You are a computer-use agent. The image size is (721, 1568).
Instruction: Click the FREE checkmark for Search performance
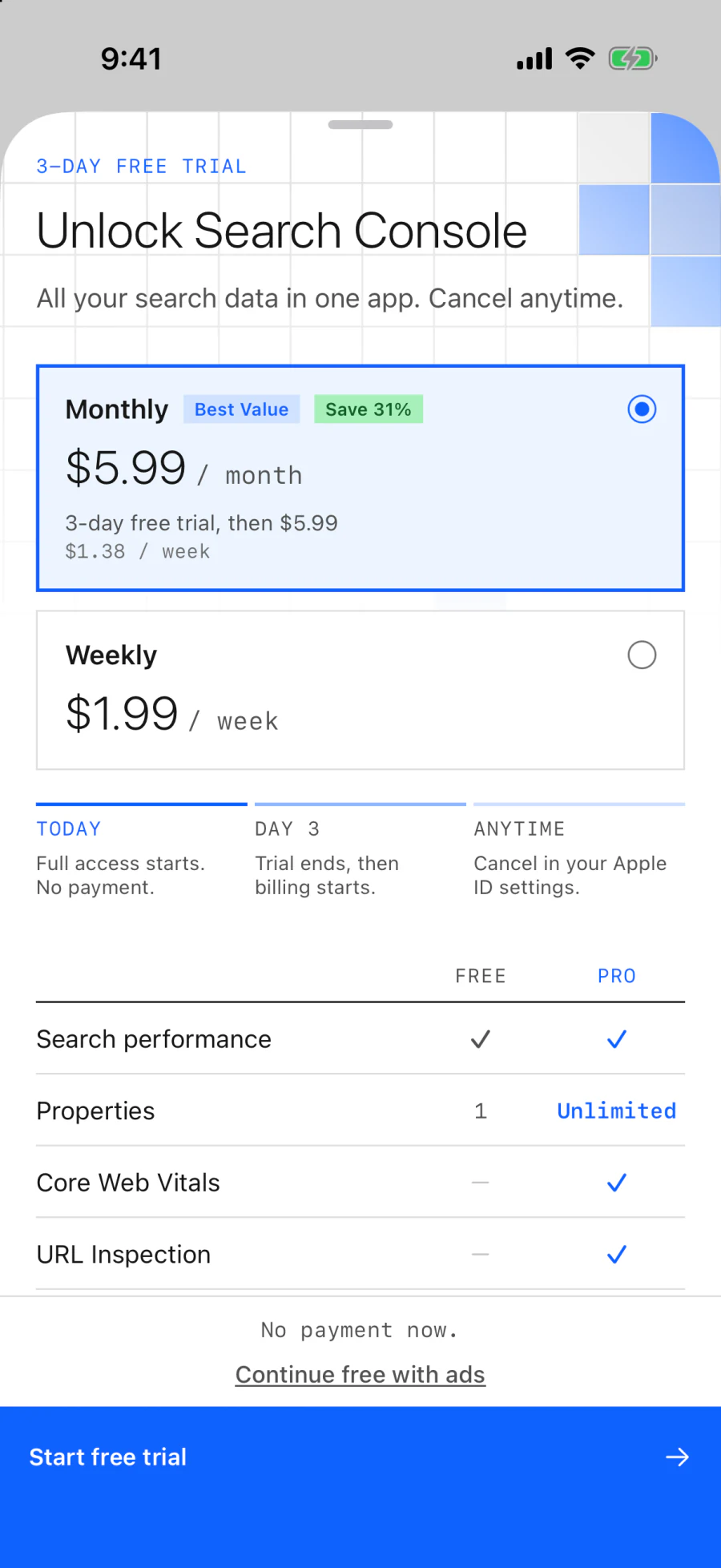481,1039
